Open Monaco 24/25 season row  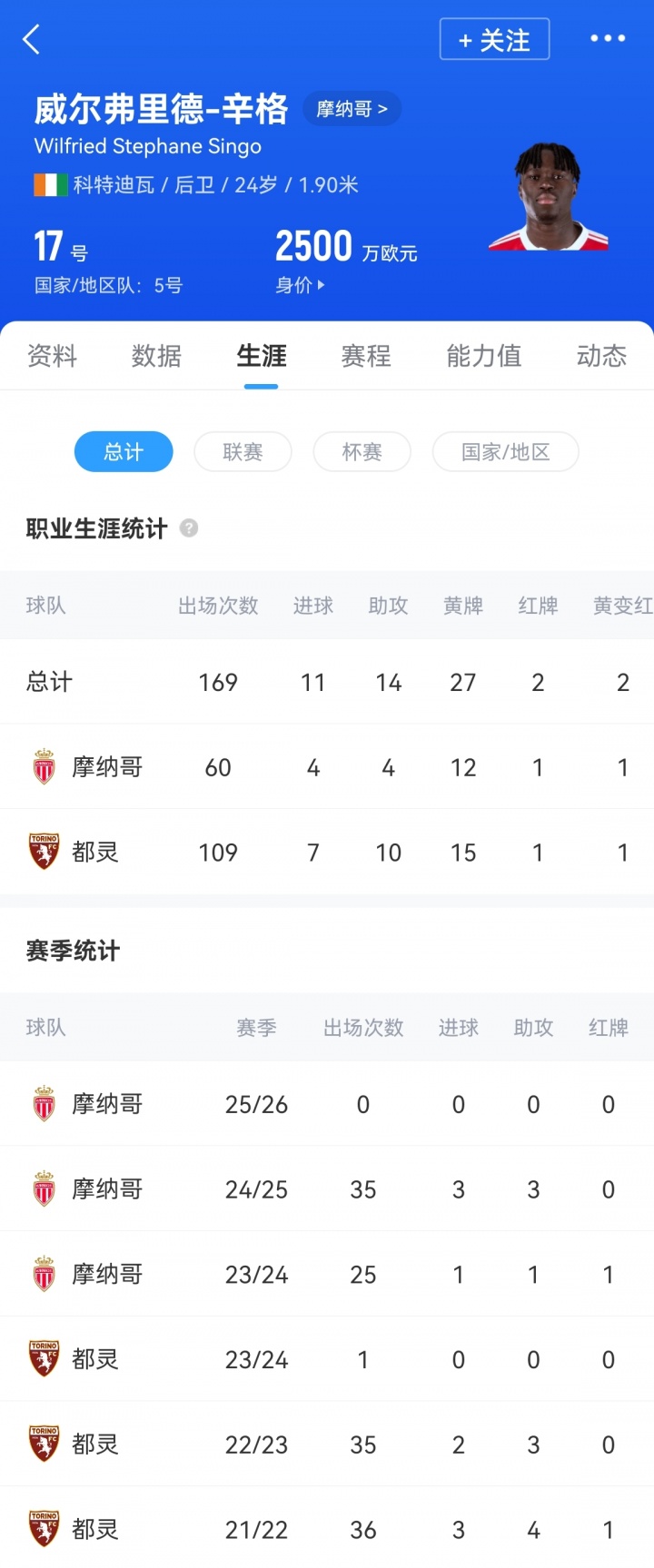click(327, 1189)
